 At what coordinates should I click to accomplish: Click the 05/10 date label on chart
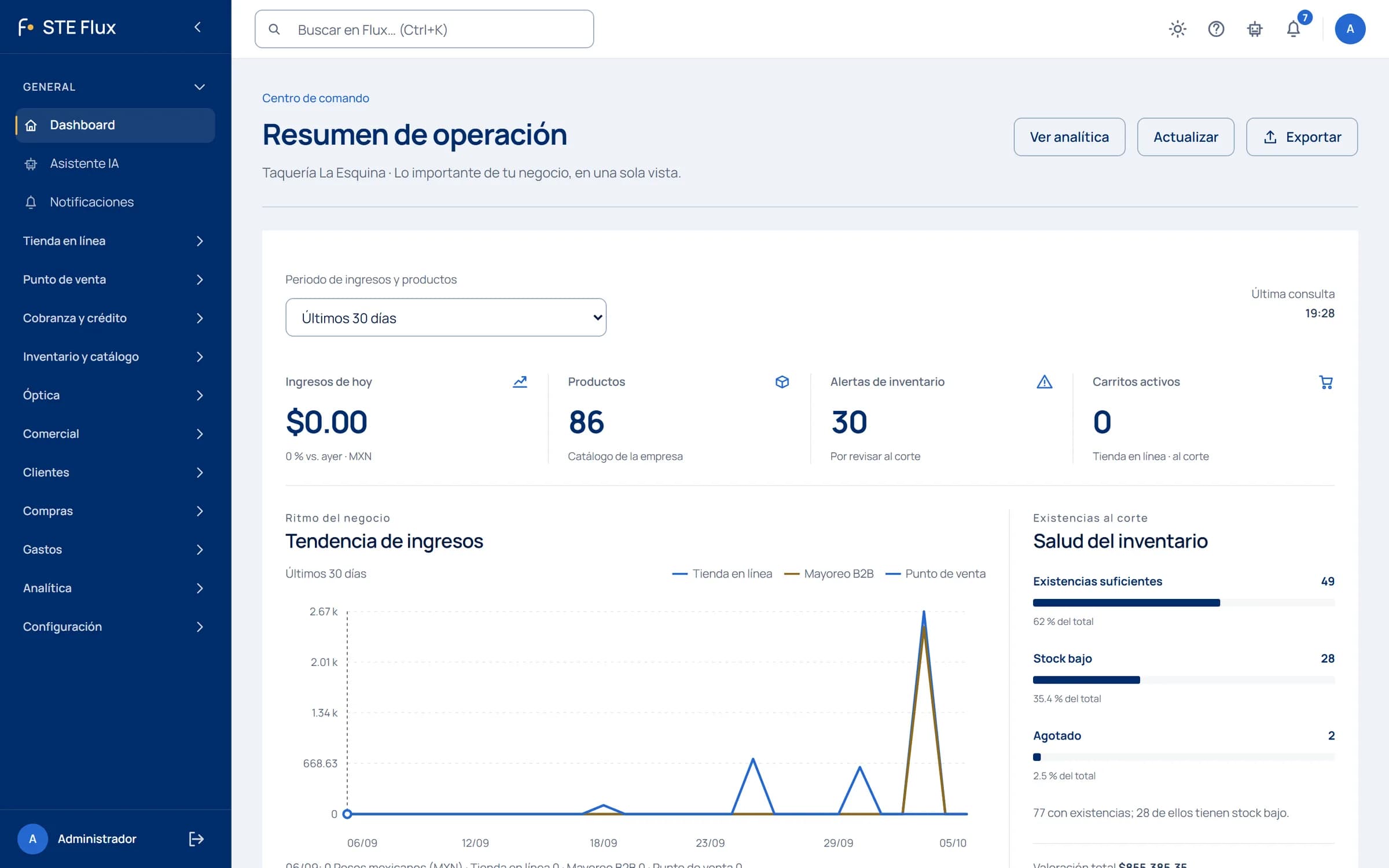pyautogui.click(x=953, y=843)
